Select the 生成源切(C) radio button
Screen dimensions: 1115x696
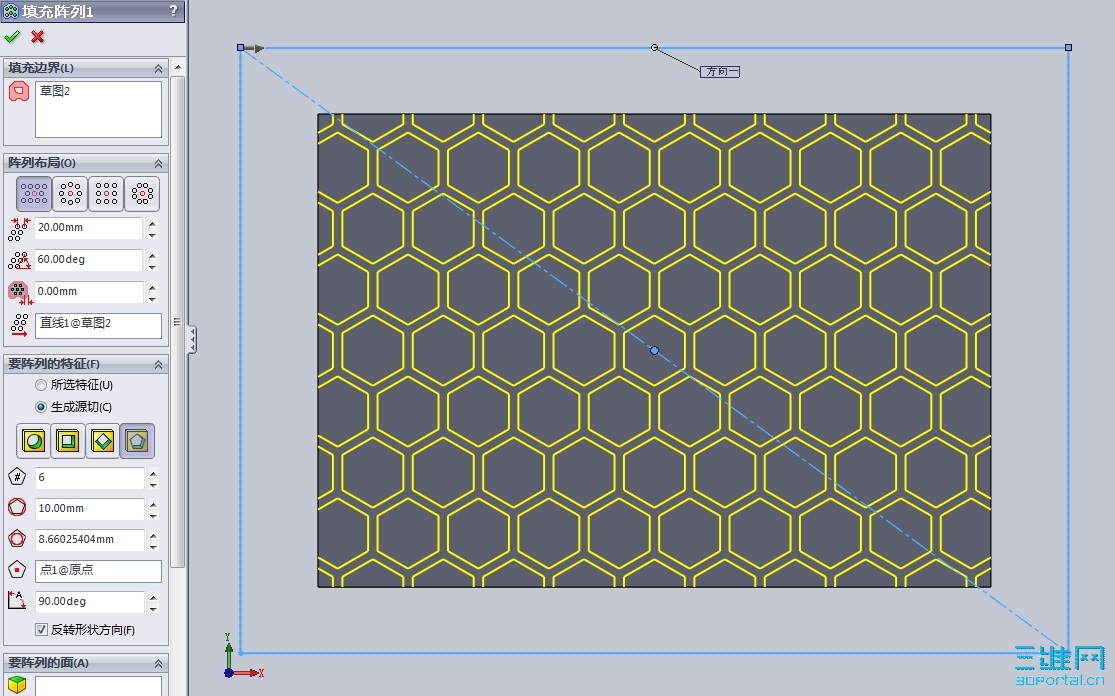pos(41,407)
